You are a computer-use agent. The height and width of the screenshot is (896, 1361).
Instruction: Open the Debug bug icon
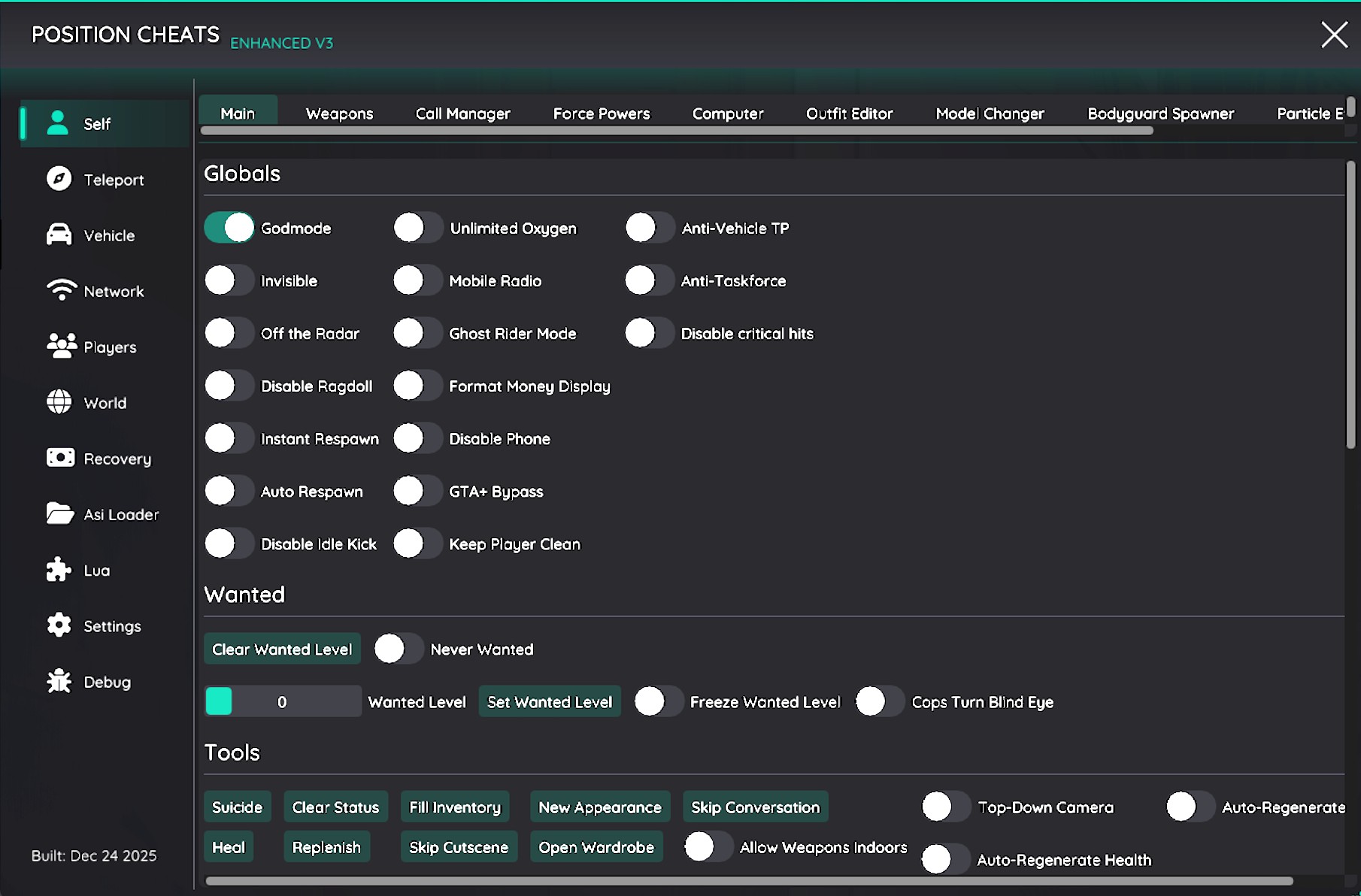59,681
